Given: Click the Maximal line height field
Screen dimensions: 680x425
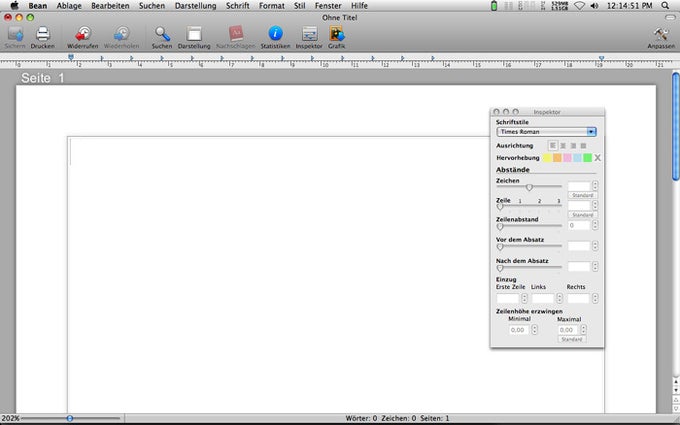Looking at the screenshot, I should coord(569,330).
